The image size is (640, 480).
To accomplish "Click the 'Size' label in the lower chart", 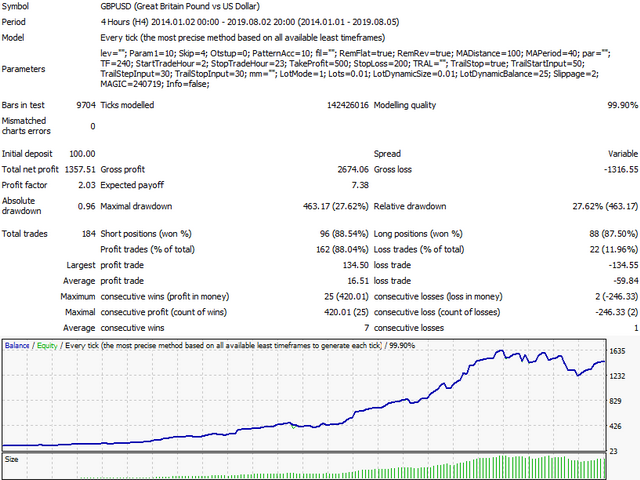I will click(11, 459).
